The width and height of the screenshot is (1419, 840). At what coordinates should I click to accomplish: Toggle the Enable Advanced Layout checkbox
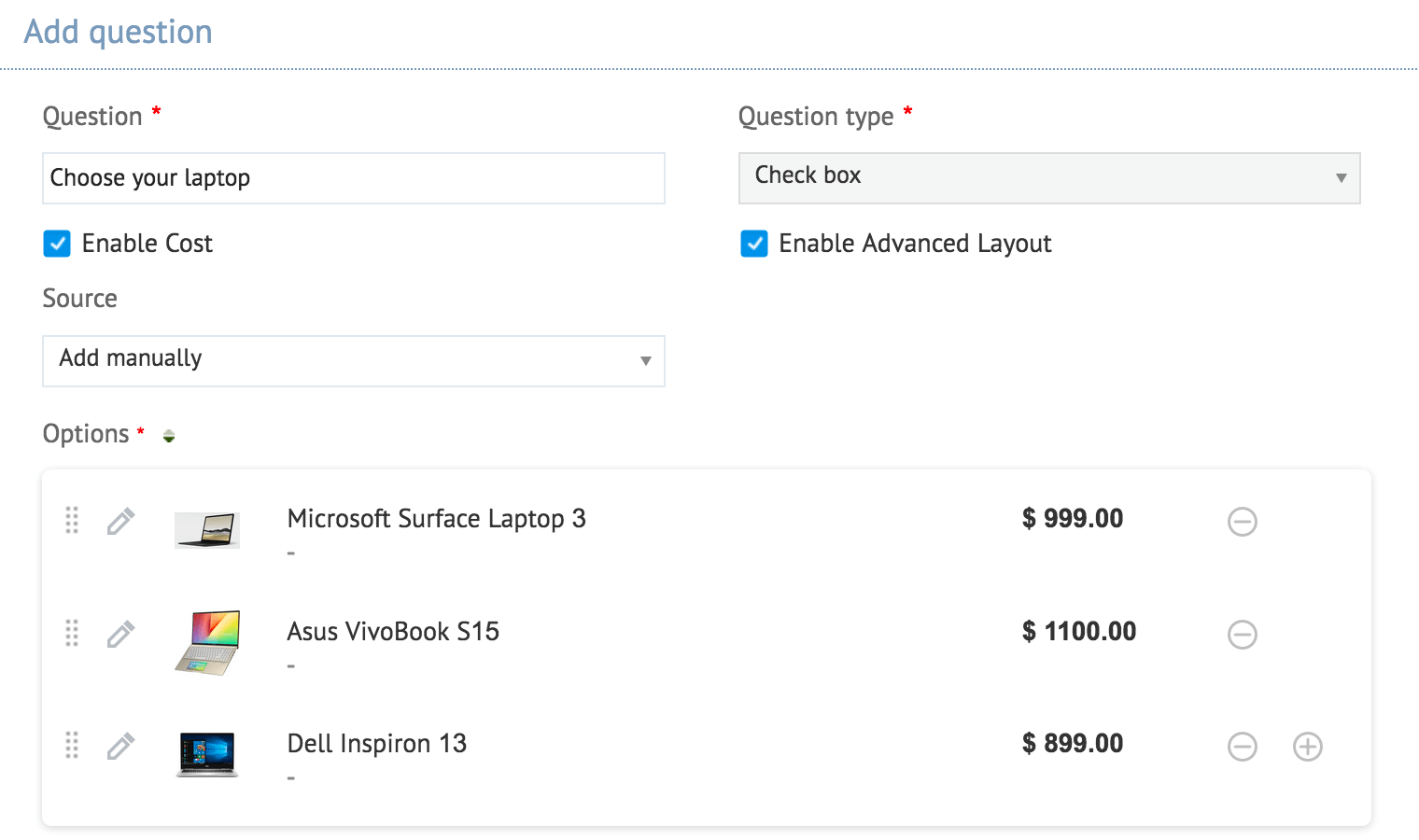coord(754,244)
